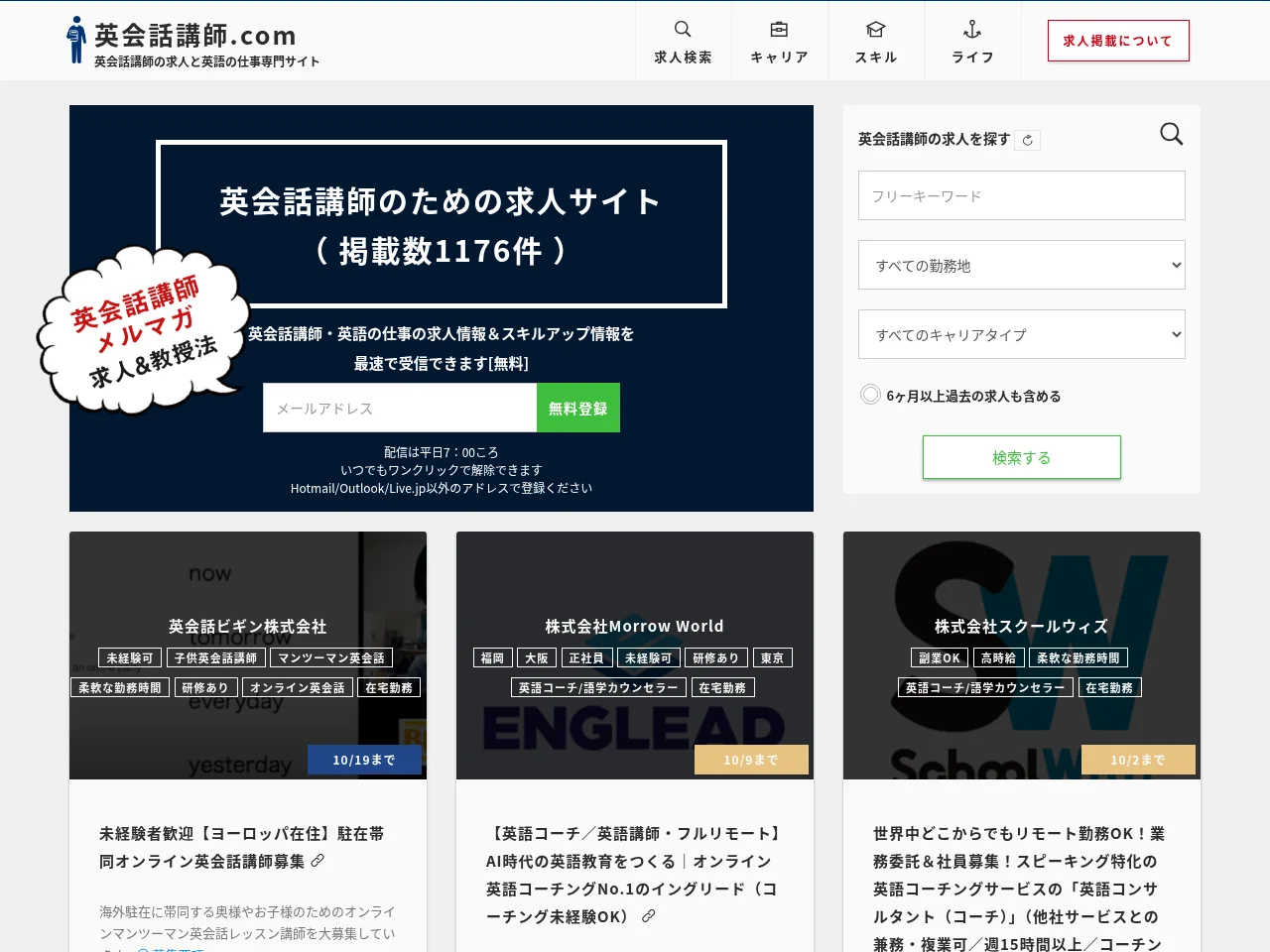Click the 求人掲載について button

point(1118,41)
